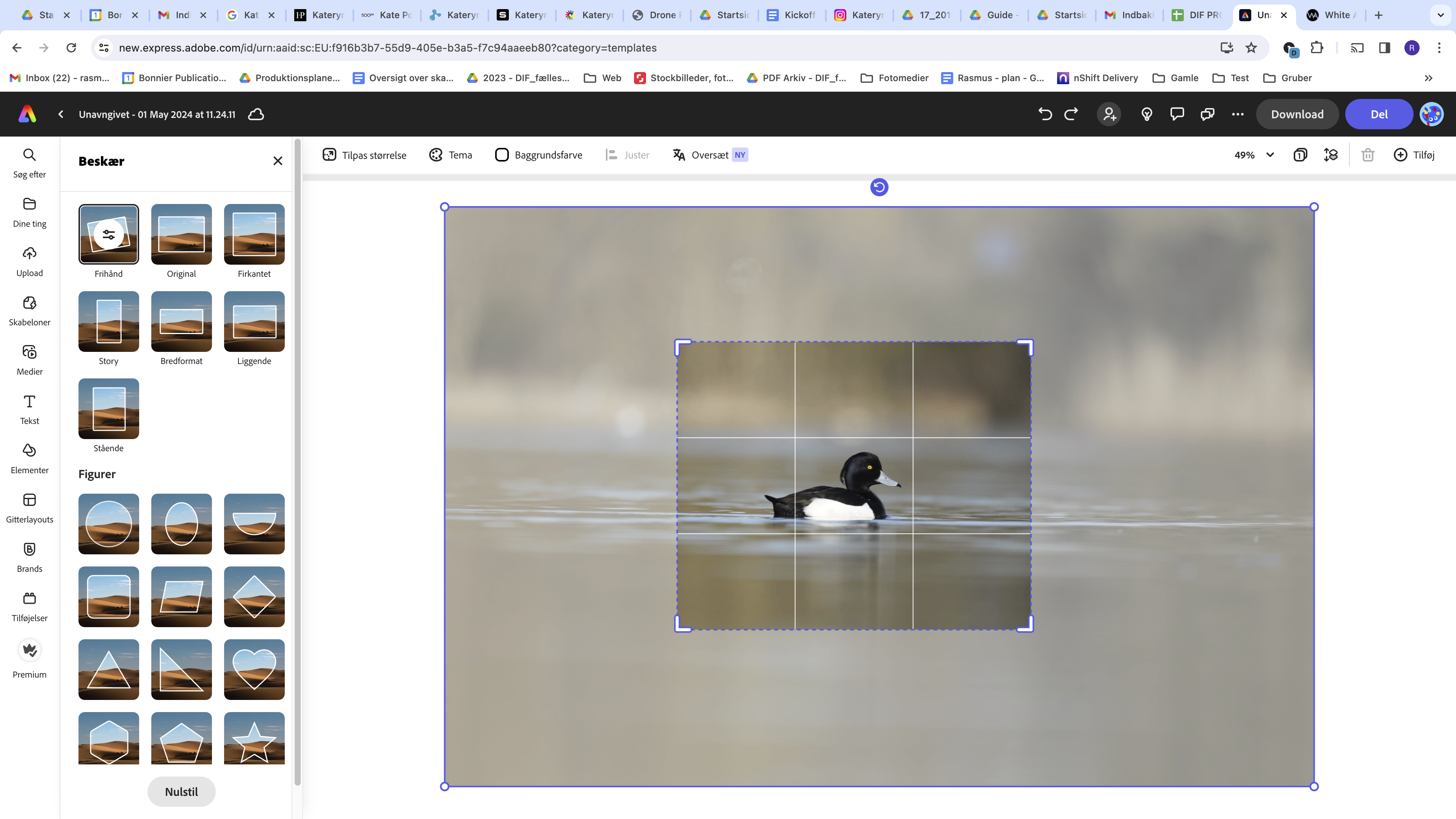Select the Tekst tool in sidebar
Image resolution: width=1456 pixels, height=819 pixels.
tap(30, 409)
